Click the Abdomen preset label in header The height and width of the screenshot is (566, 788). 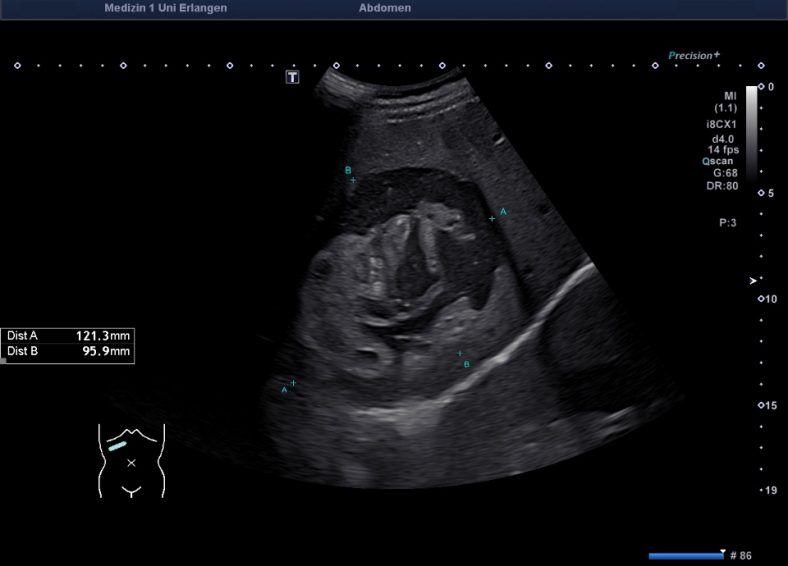pyautogui.click(x=384, y=8)
